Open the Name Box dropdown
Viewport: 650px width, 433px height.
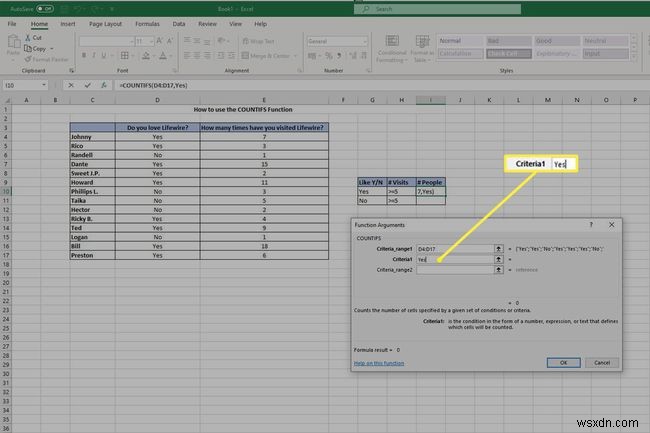pos(44,85)
